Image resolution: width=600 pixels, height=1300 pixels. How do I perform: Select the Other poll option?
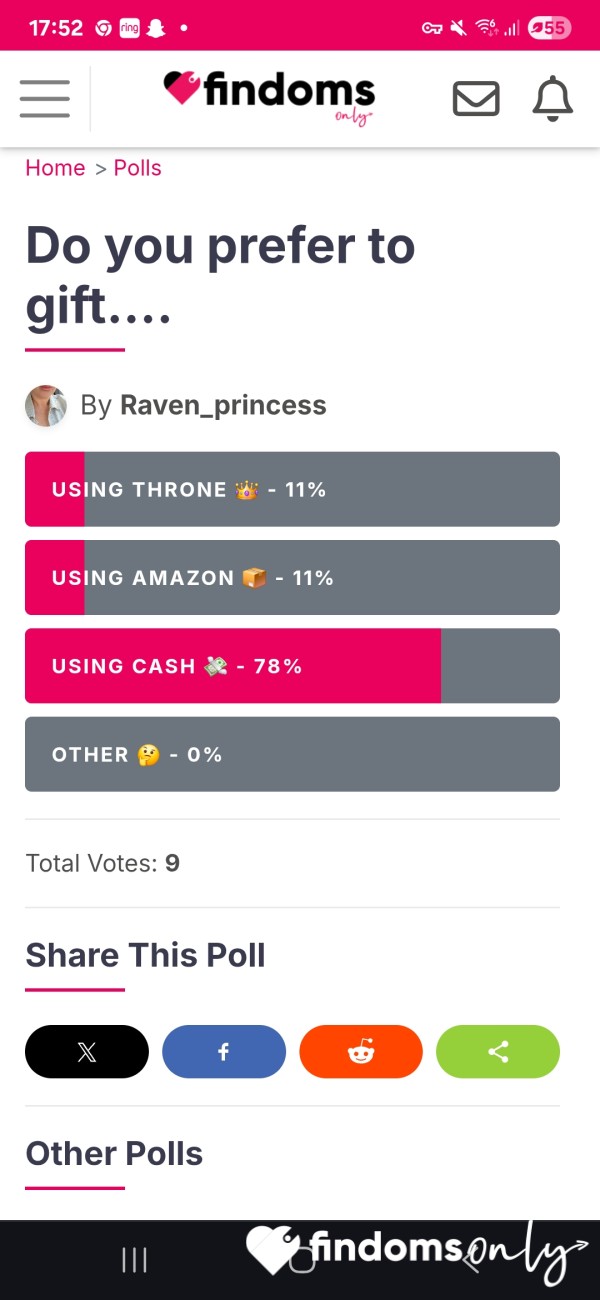pyautogui.click(x=292, y=754)
